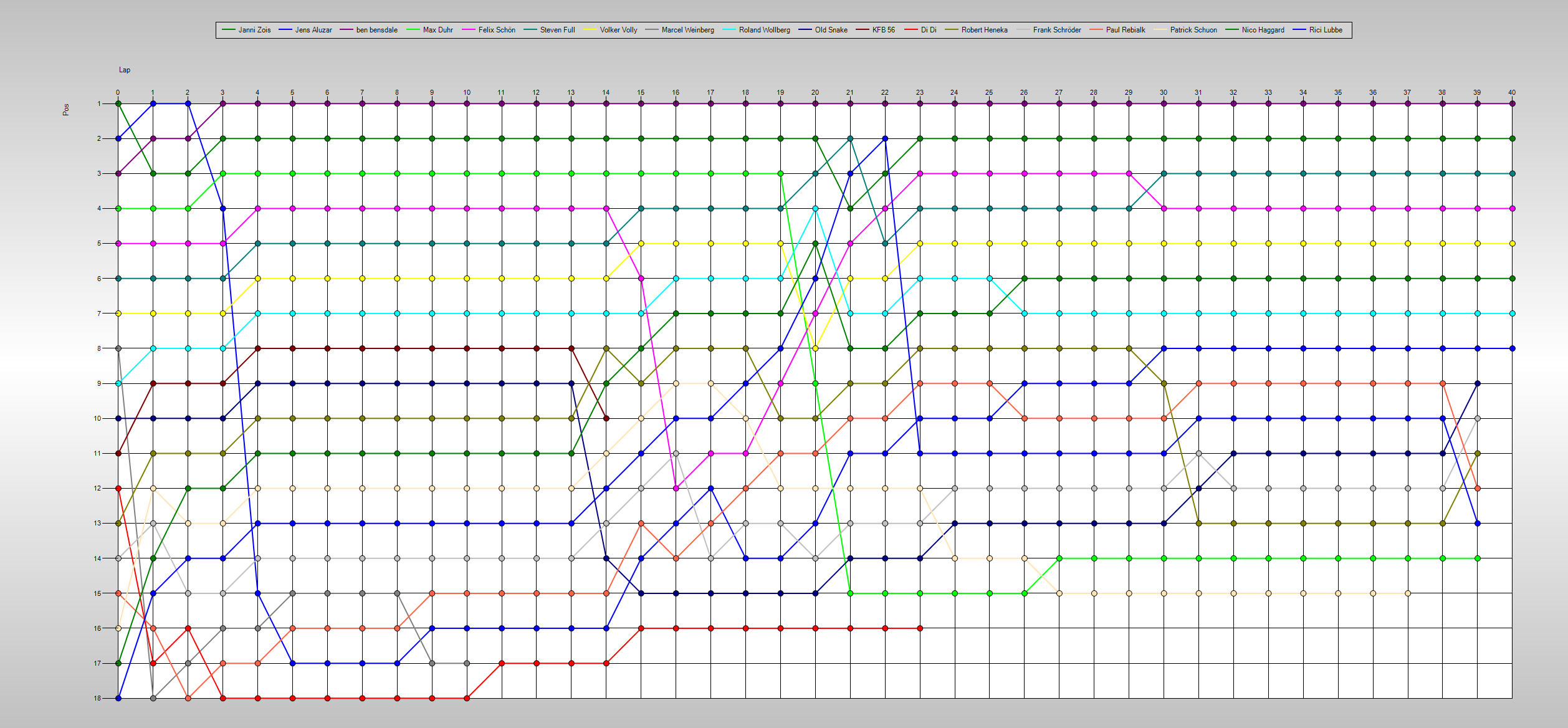Click blue marker at lap 39 position 13
Image resolution: width=1568 pixels, height=728 pixels.
click(x=1477, y=523)
